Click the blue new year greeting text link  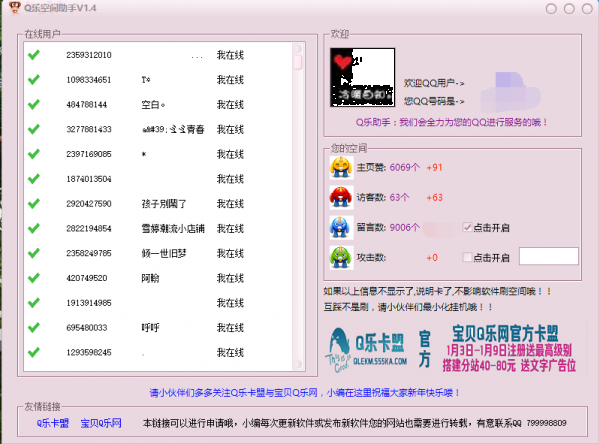(305, 392)
